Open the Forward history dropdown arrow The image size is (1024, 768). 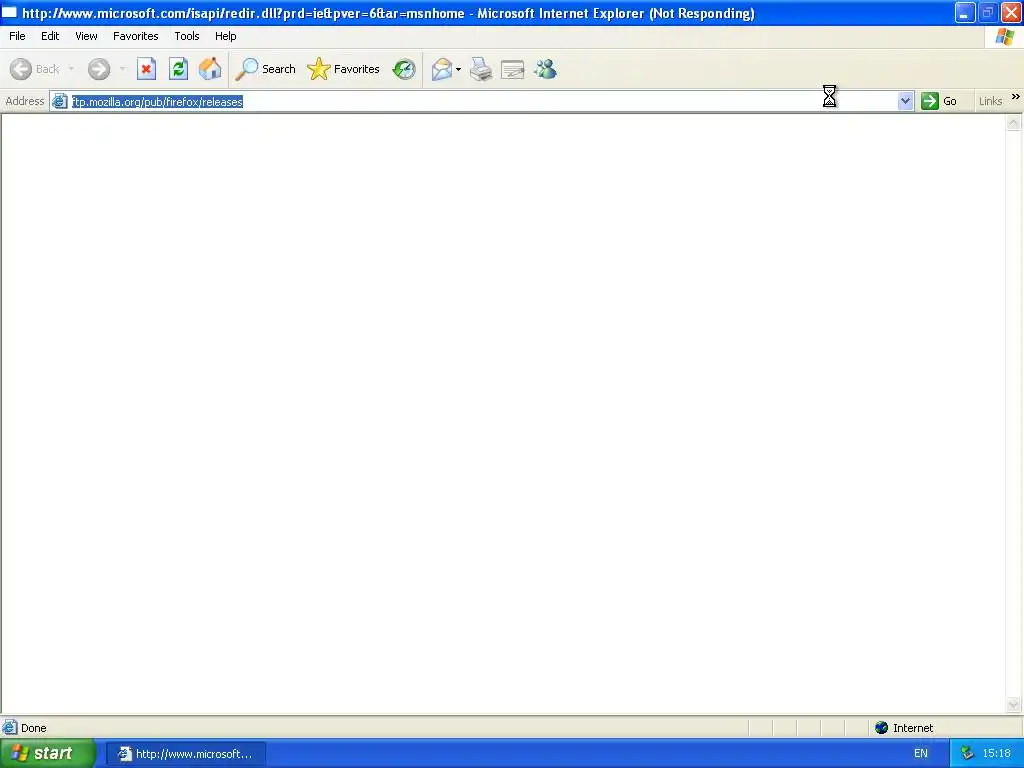tap(122, 69)
